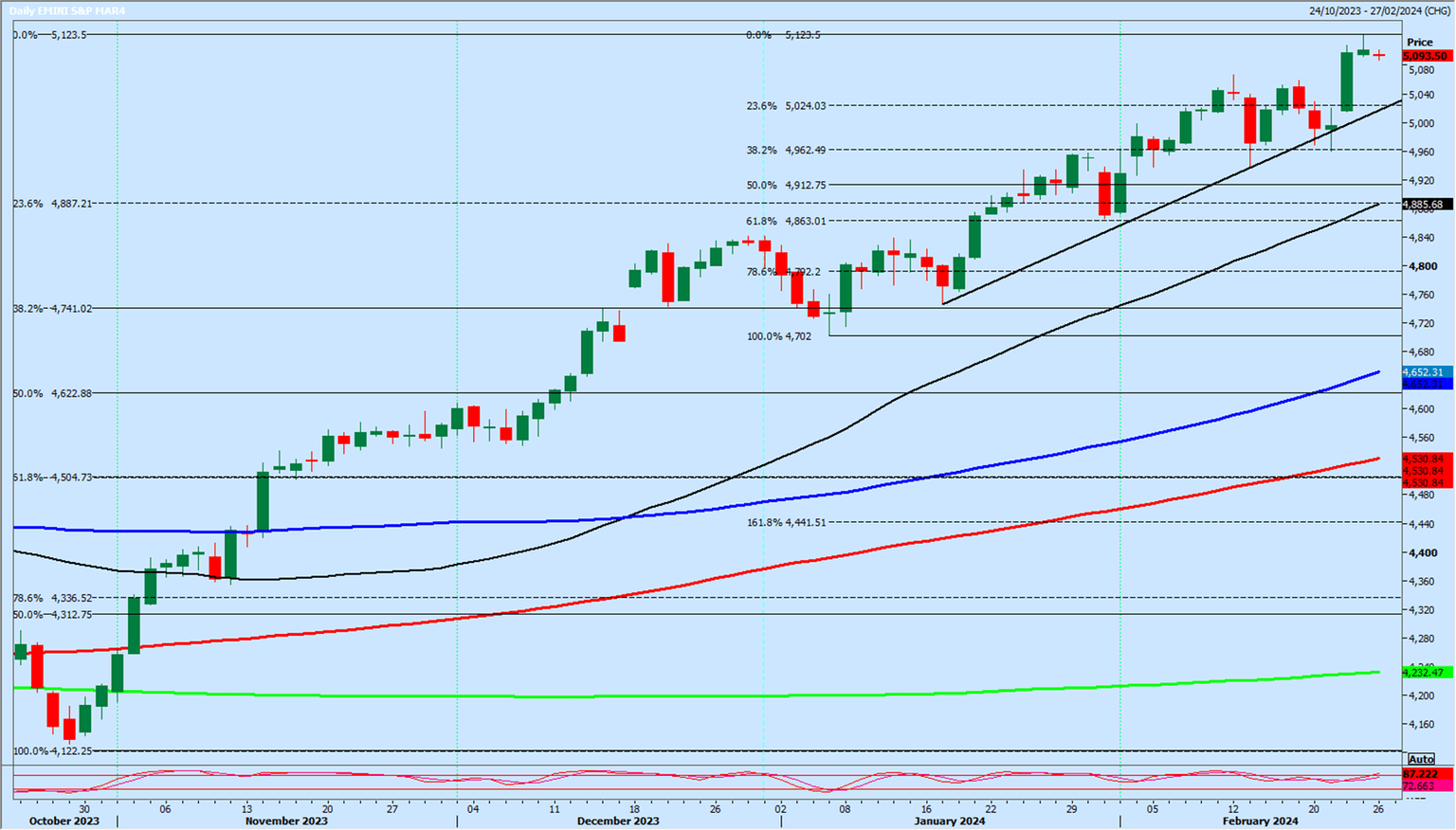The width and height of the screenshot is (1456, 830).
Task: Click the 78.6% 4,336.52 retracement label
Action: pos(52,598)
